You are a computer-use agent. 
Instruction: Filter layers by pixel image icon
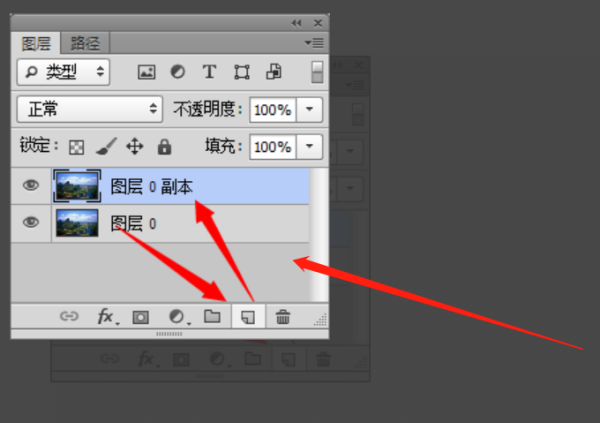[x=147, y=72]
